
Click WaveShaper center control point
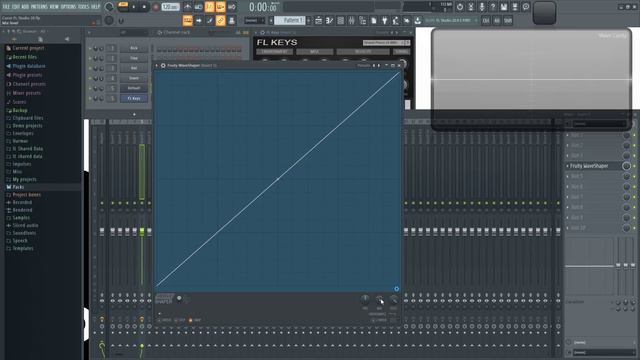[x=278, y=179]
